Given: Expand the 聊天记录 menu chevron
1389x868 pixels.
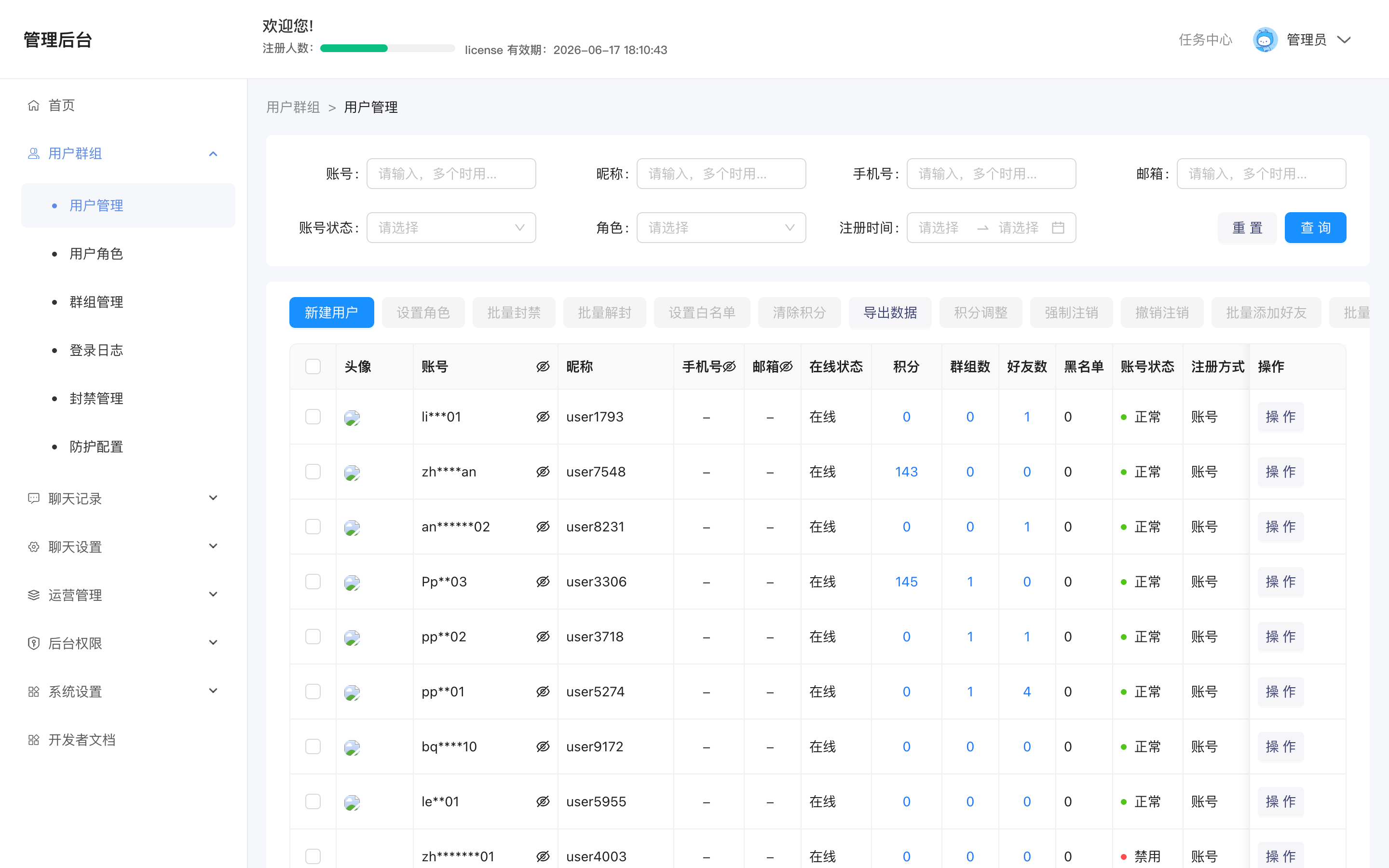Looking at the screenshot, I should tap(213, 498).
